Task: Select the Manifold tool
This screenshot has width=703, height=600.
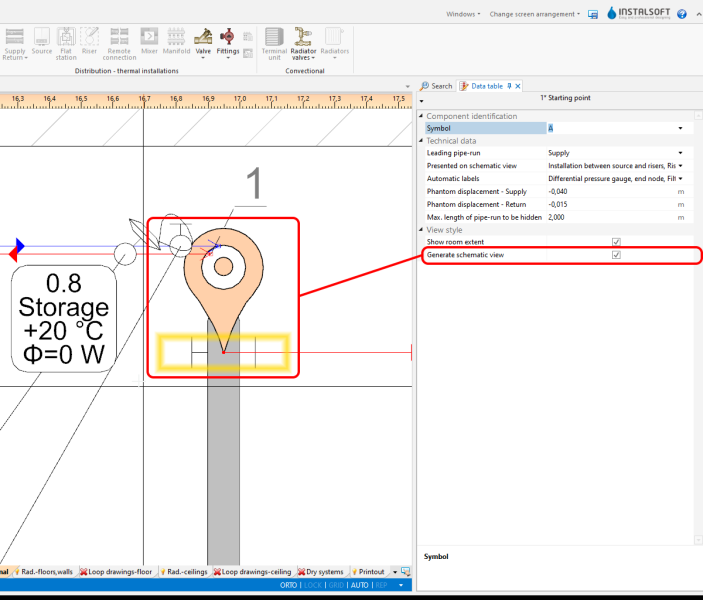Action: click(x=176, y=41)
